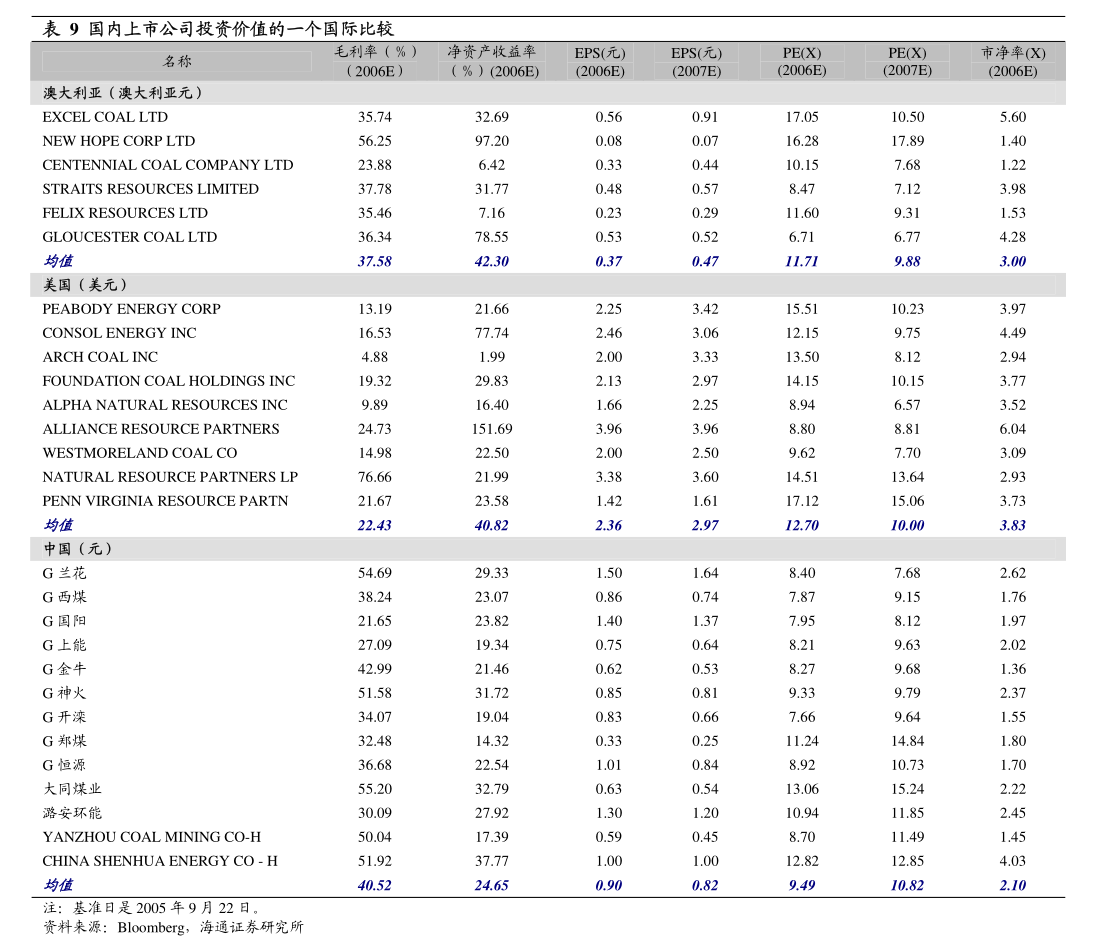Click the note 基准日是 2005 年 9 月 22 日

(x=166, y=908)
